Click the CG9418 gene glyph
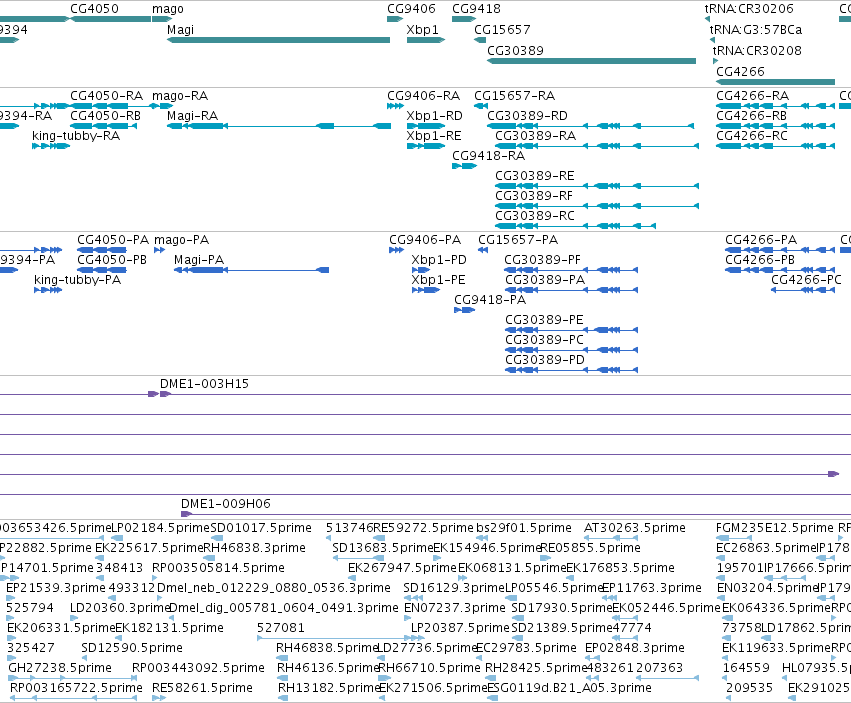Image resolution: width=851 pixels, height=703 pixels. click(x=464, y=19)
